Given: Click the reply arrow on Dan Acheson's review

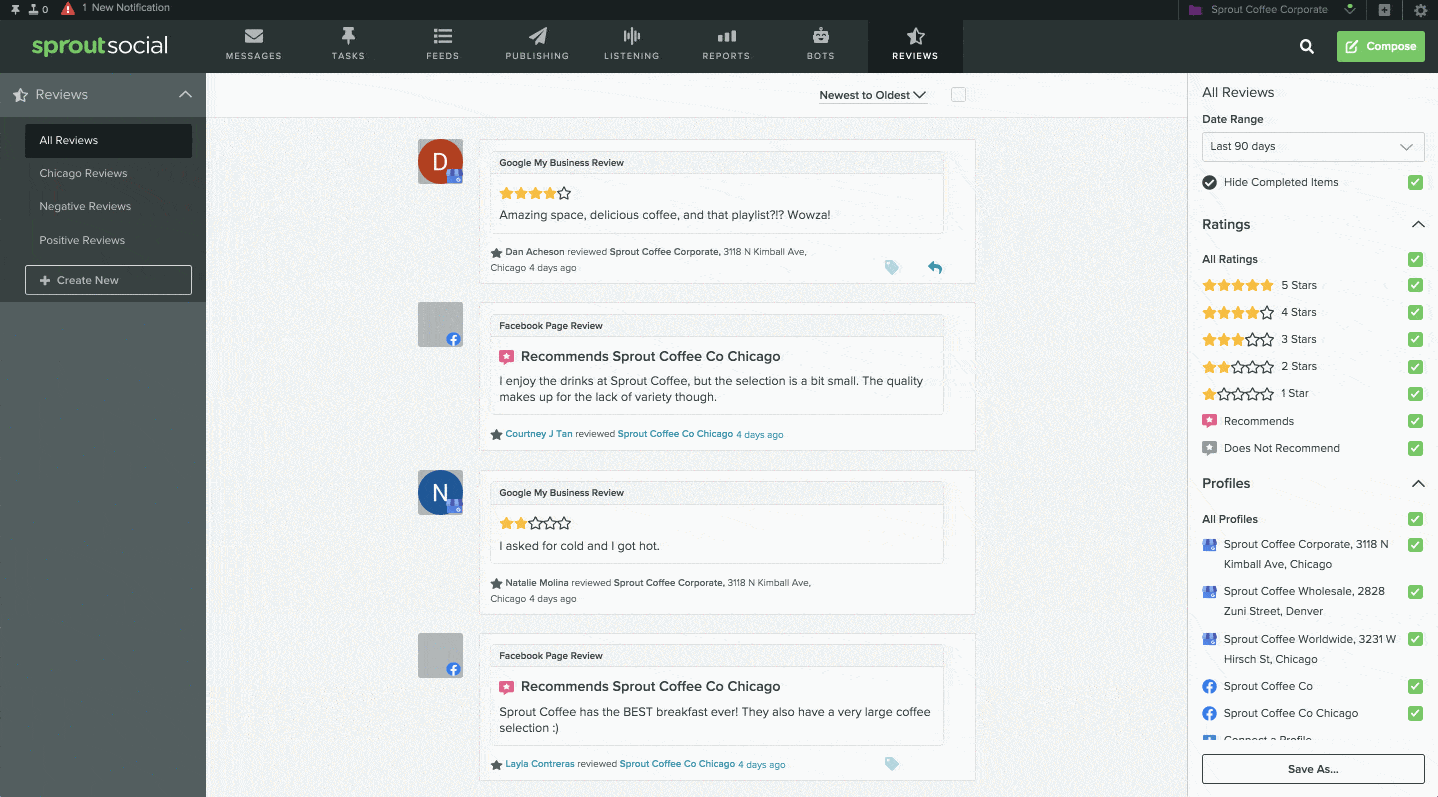Looking at the screenshot, I should pyautogui.click(x=934, y=267).
